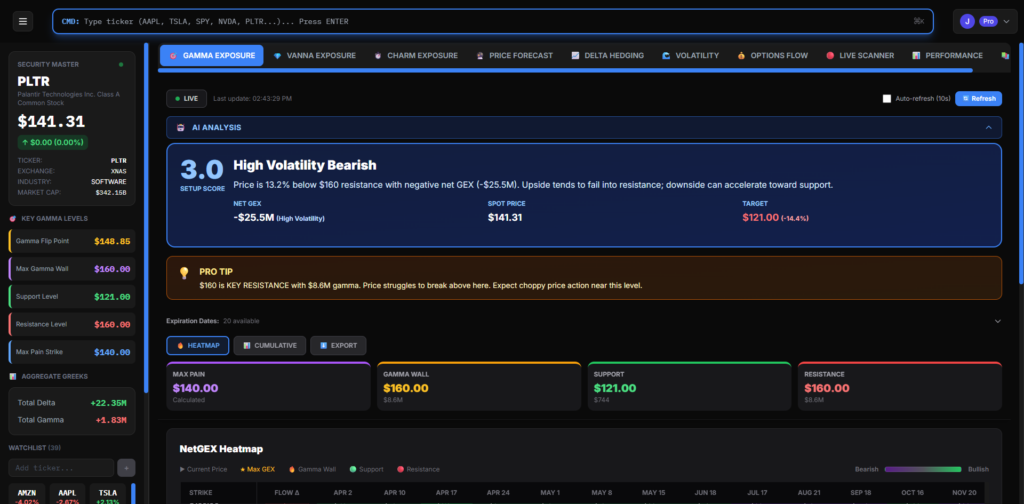
Task: Click the Gamma Flip Point $148.85 row
Action: click(72, 241)
